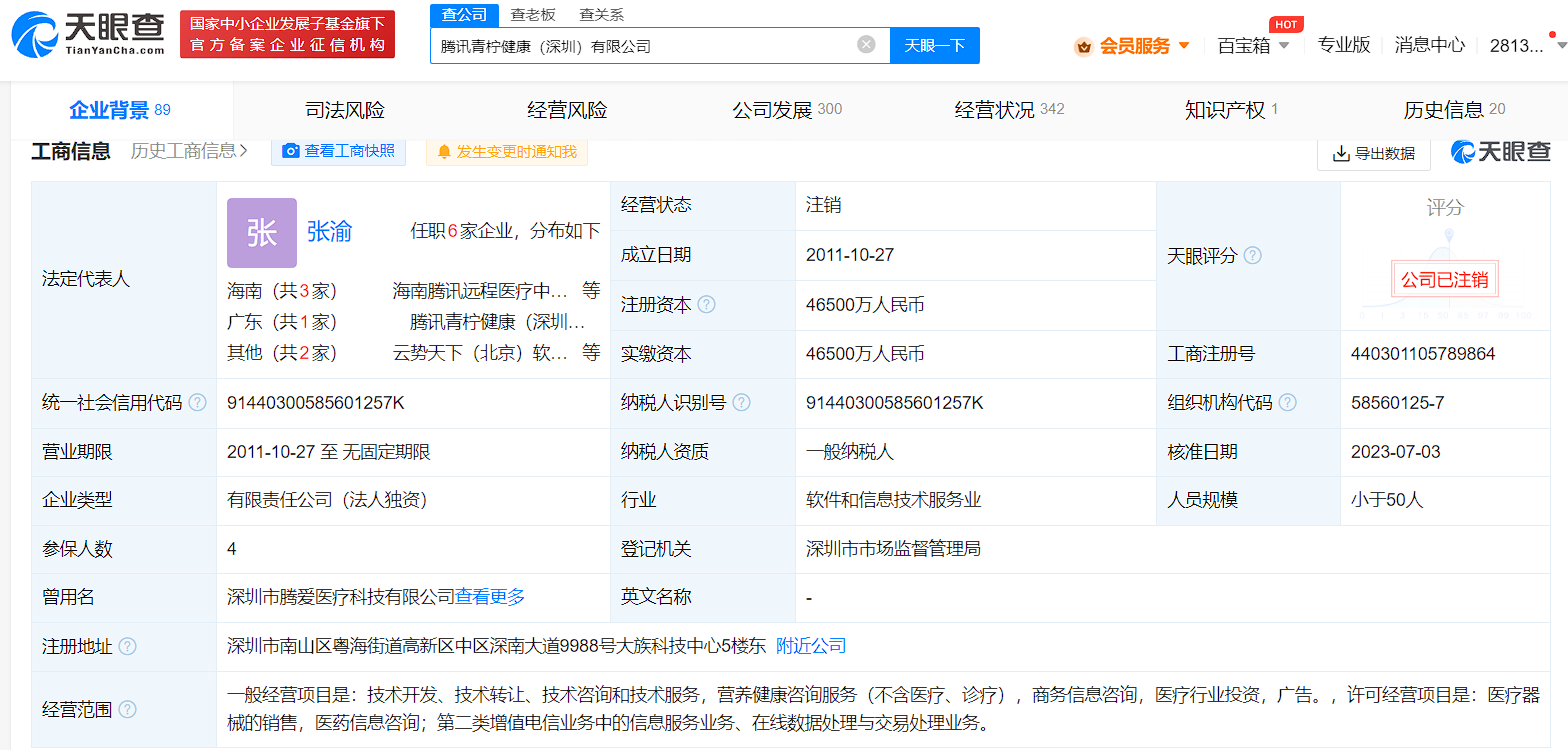The height and width of the screenshot is (750, 1568).
Task: Click 查看更多 beside former name
Action: click(x=490, y=597)
